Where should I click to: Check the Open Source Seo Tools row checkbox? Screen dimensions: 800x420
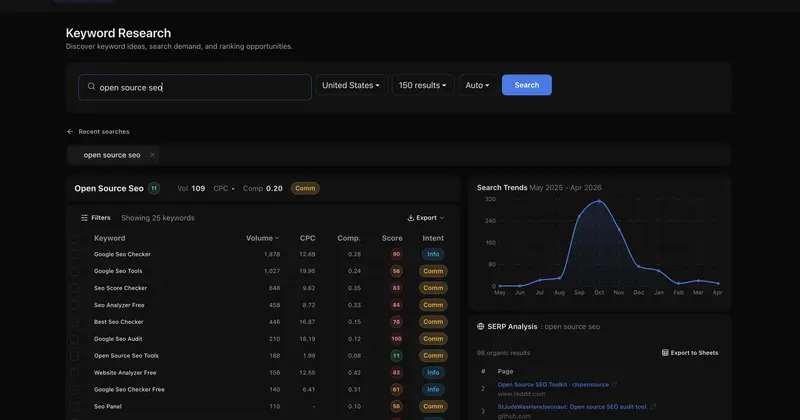[x=74, y=356]
